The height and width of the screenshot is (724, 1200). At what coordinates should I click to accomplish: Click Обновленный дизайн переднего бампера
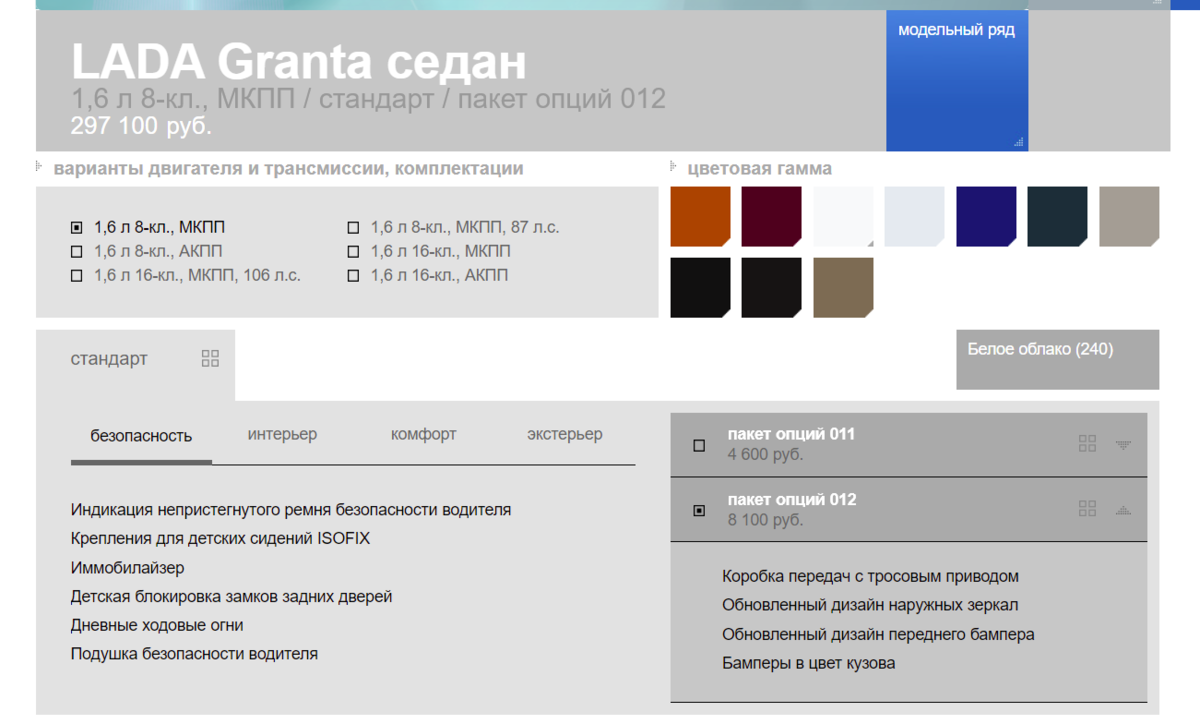coord(878,634)
